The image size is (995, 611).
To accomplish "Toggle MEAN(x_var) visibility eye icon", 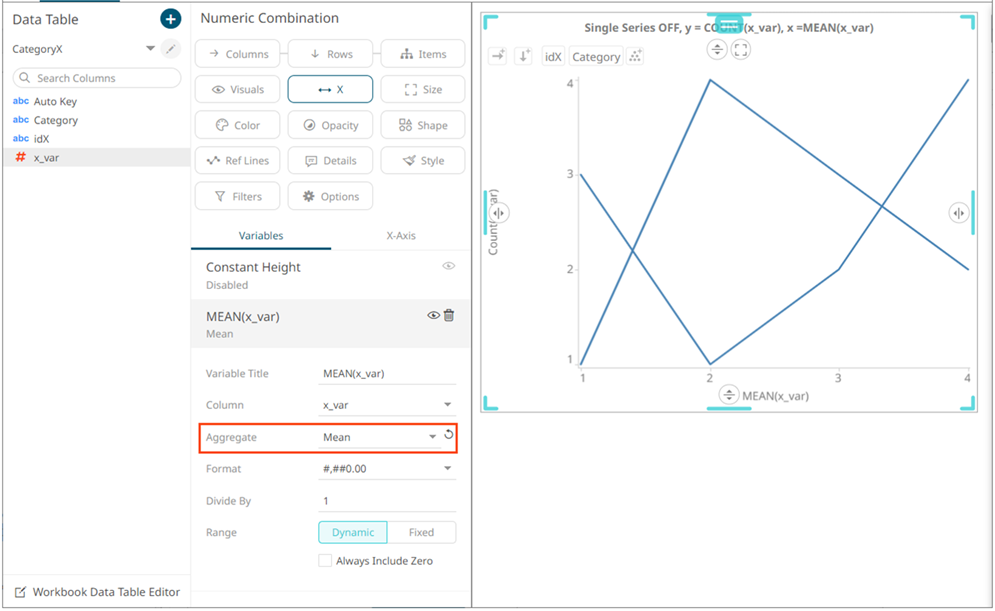I will point(433,315).
